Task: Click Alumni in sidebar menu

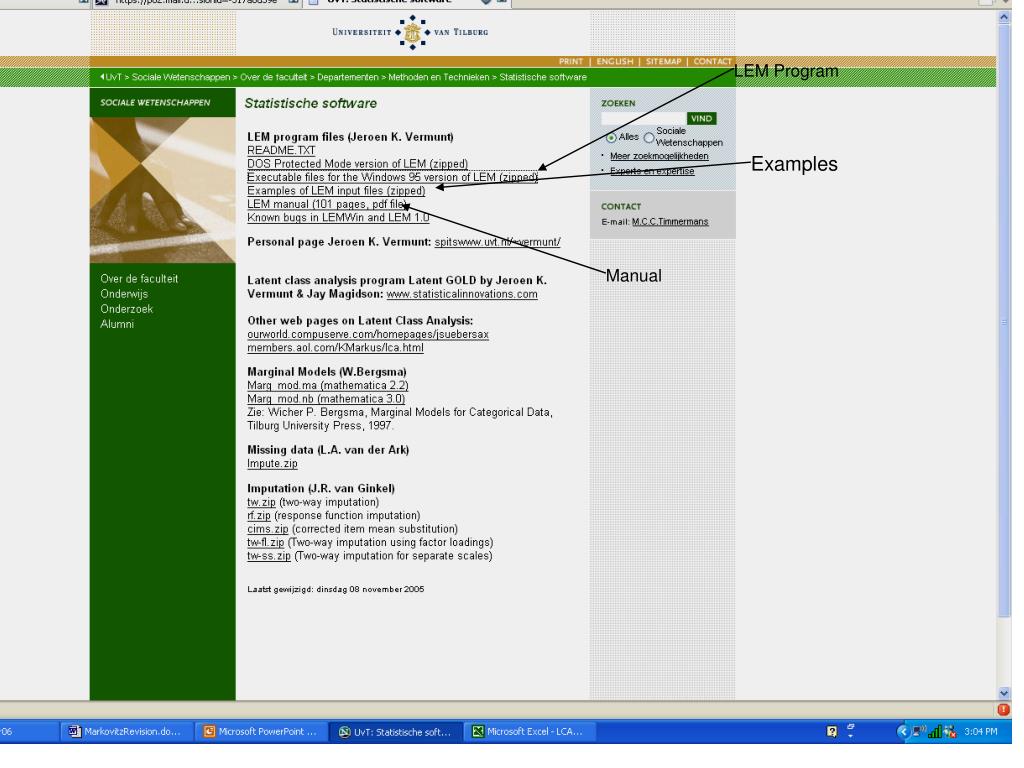Action: [117, 324]
